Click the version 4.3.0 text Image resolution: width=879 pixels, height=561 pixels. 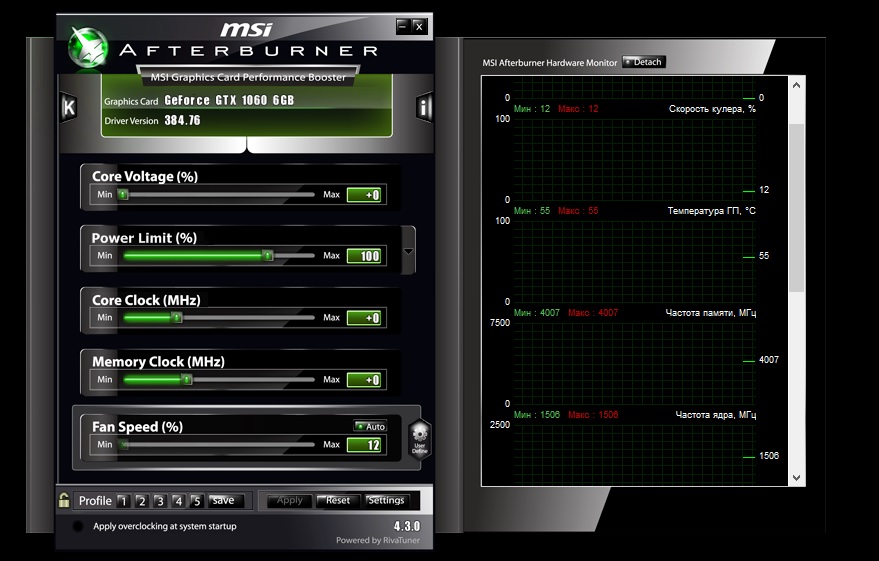click(406, 526)
